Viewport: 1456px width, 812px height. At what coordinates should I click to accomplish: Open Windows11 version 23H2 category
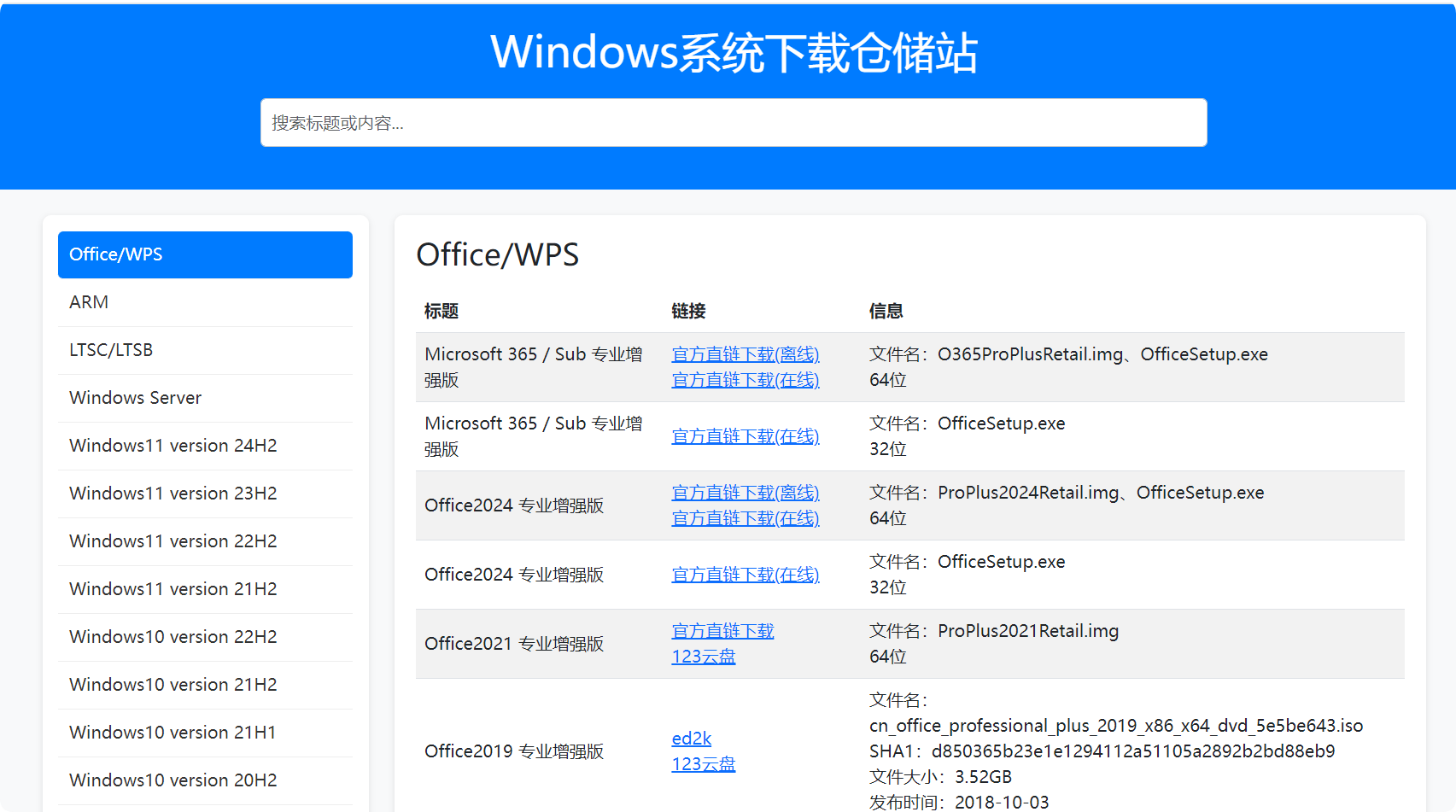pyautogui.click(x=205, y=494)
